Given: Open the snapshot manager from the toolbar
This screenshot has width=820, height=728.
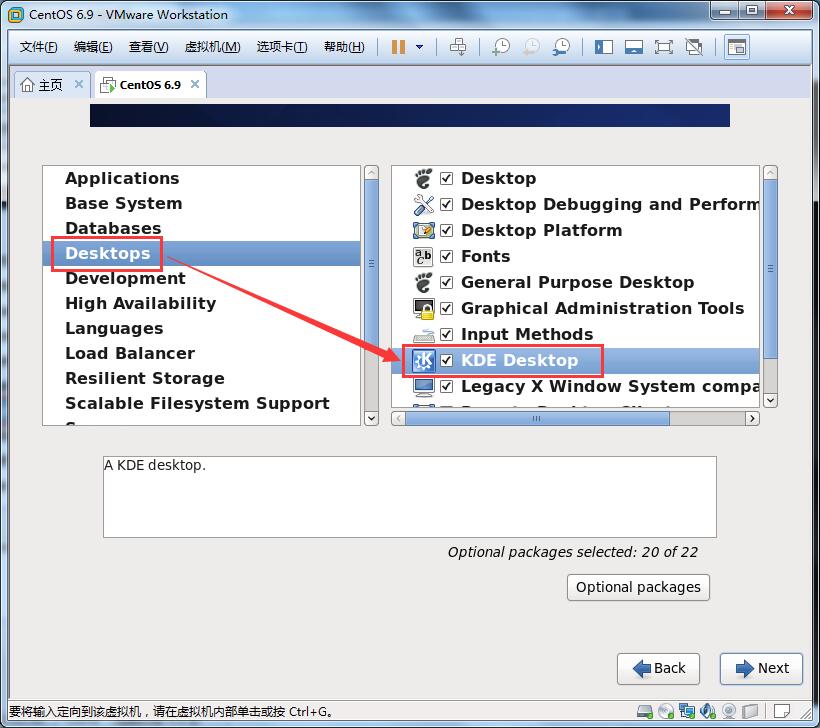Looking at the screenshot, I should pyautogui.click(x=562, y=47).
